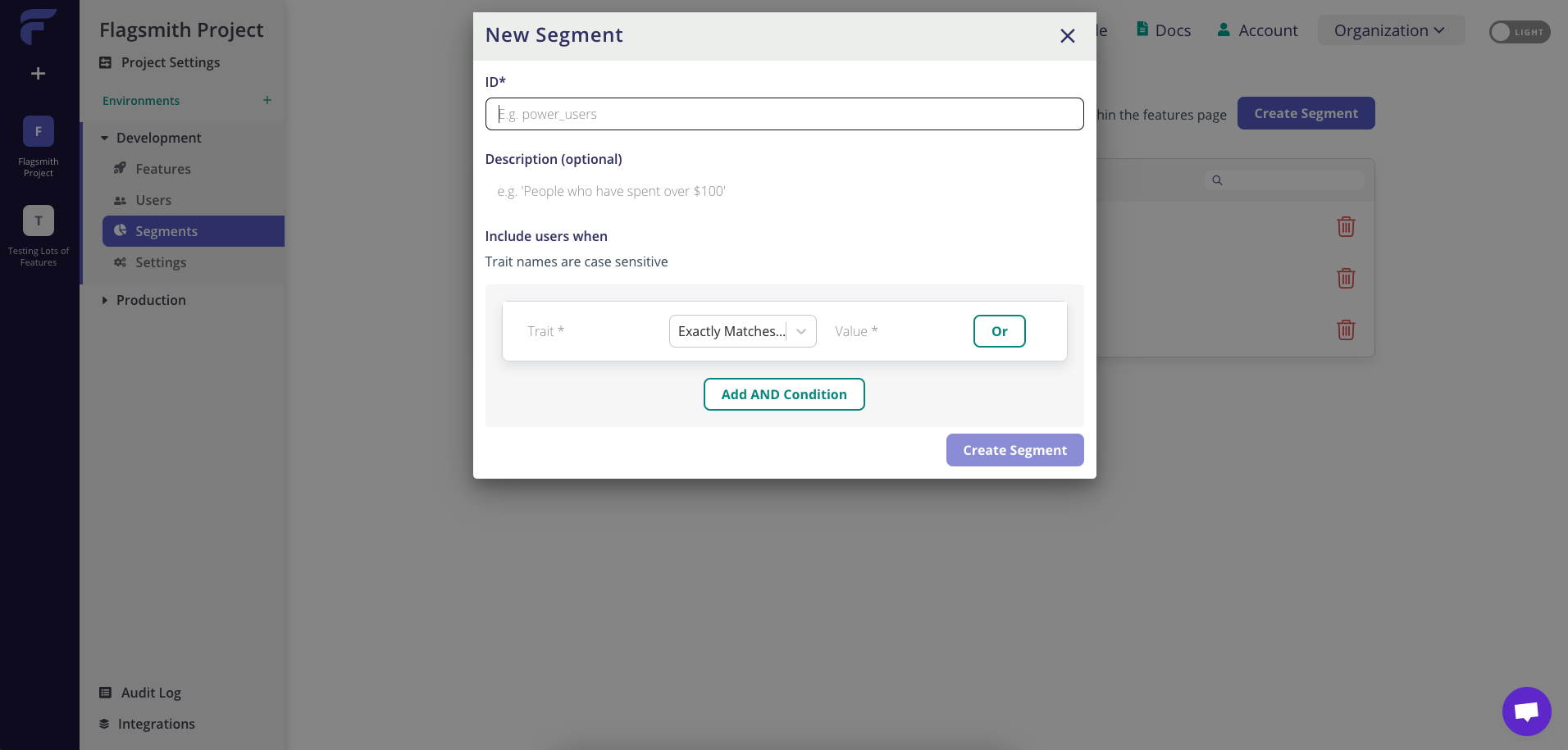Click the Flagsmith logo icon
Image resolution: width=1568 pixels, height=750 pixels.
point(38,26)
